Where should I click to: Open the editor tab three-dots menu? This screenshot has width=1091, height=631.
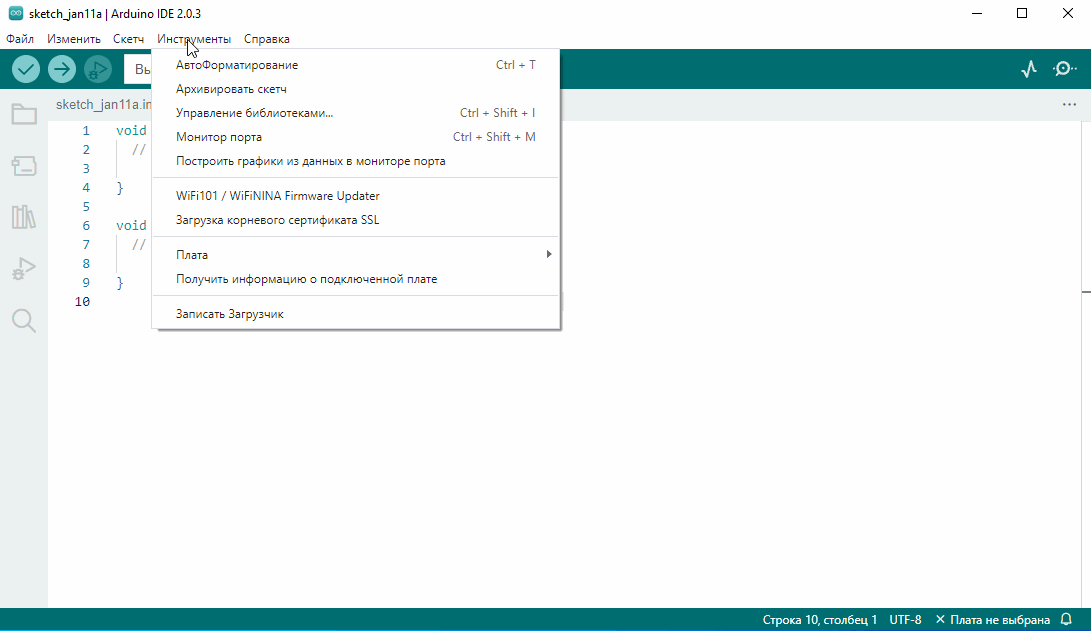tap(1069, 105)
